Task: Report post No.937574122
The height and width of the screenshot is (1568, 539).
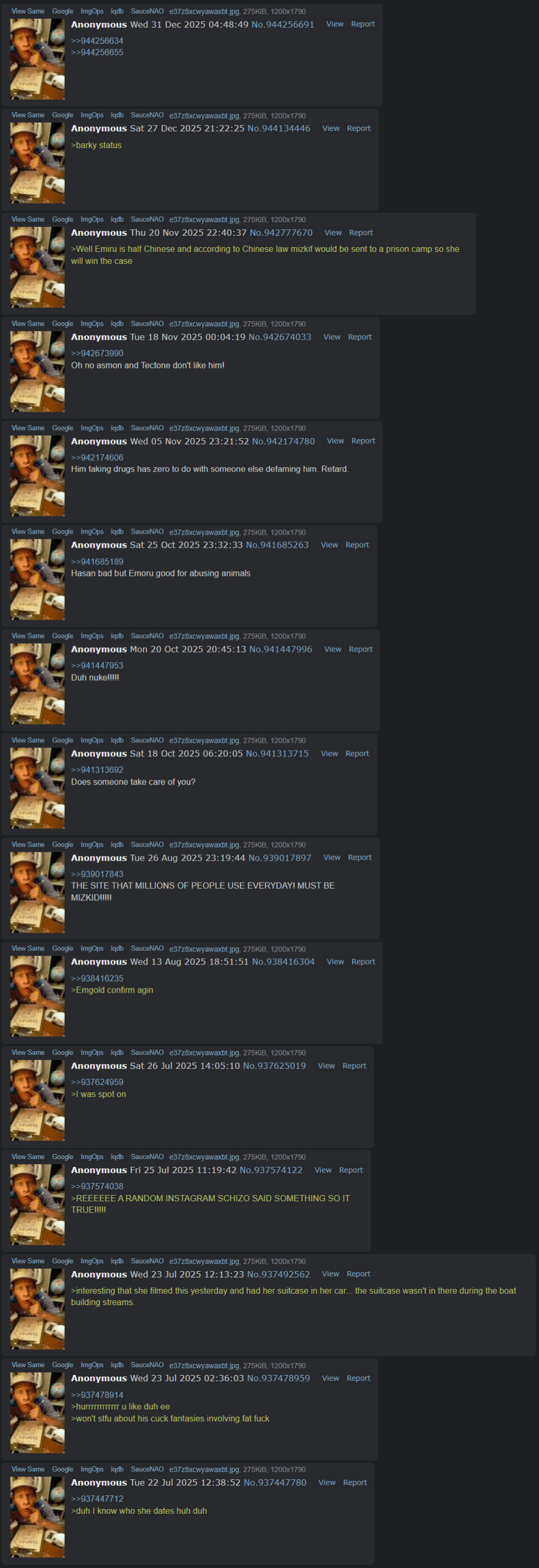Action: pyautogui.click(x=351, y=1170)
